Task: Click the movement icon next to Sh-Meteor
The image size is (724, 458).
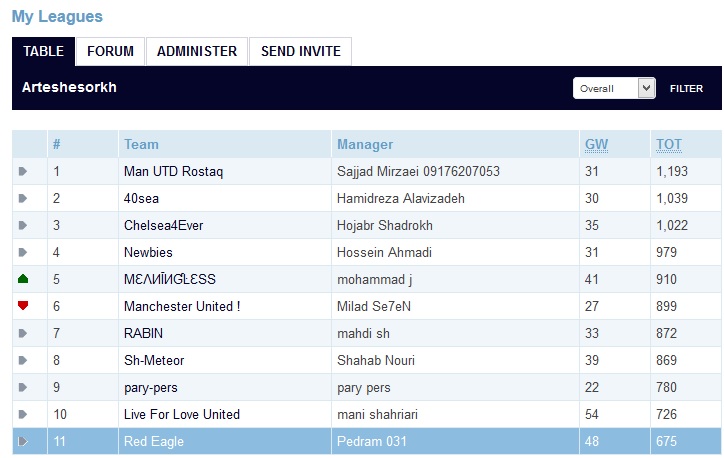Action: click(23, 360)
